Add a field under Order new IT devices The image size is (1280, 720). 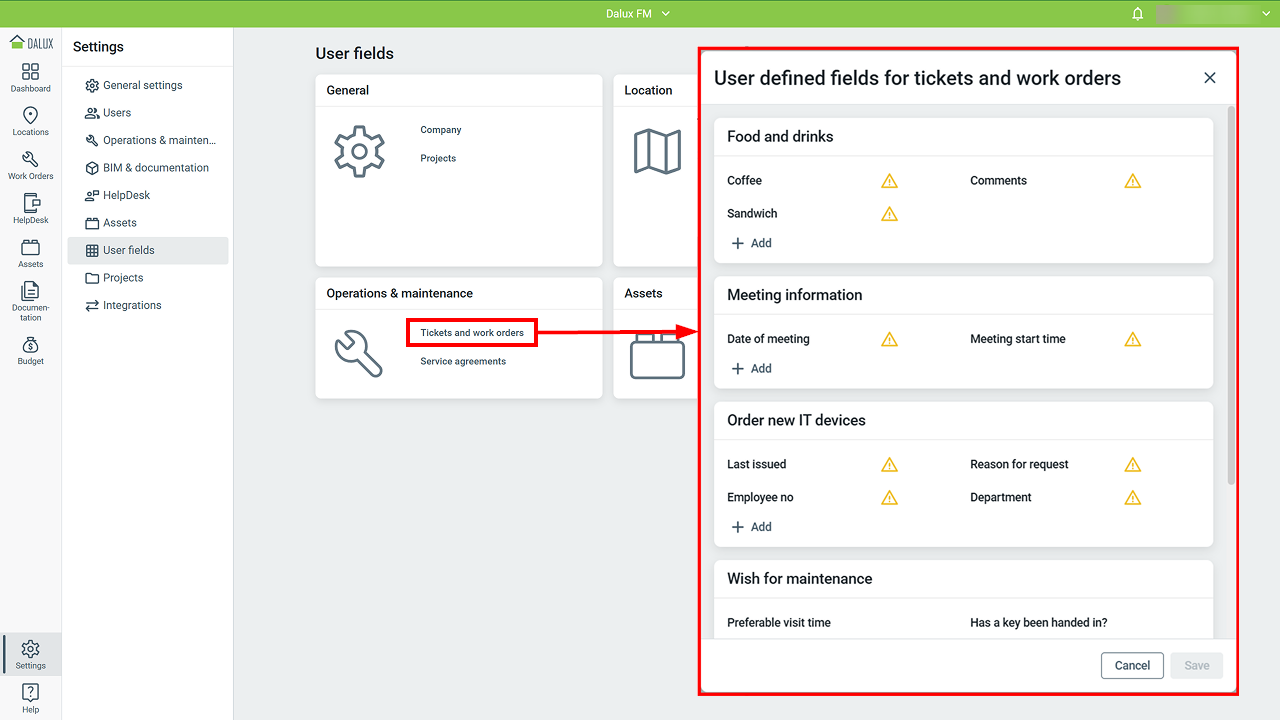[752, 527]
